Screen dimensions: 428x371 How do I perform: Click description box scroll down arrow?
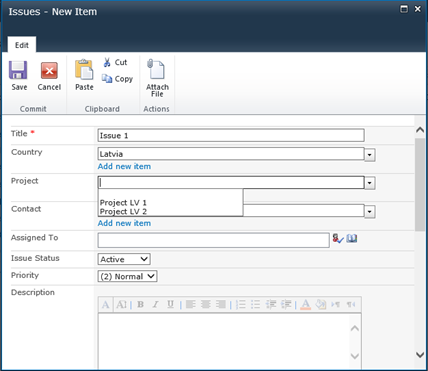click(355, 356)
